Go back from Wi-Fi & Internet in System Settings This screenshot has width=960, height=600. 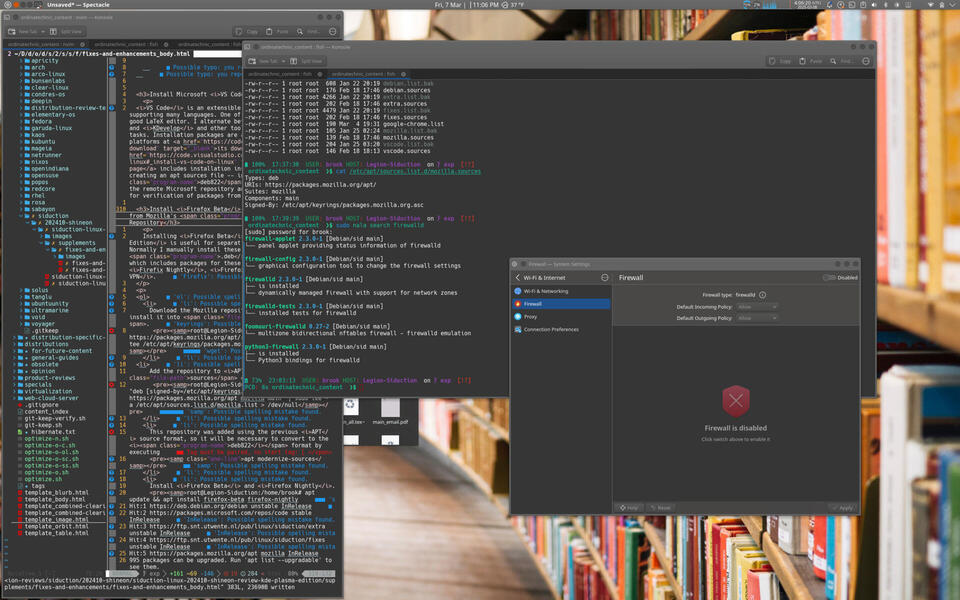(517, 277)
